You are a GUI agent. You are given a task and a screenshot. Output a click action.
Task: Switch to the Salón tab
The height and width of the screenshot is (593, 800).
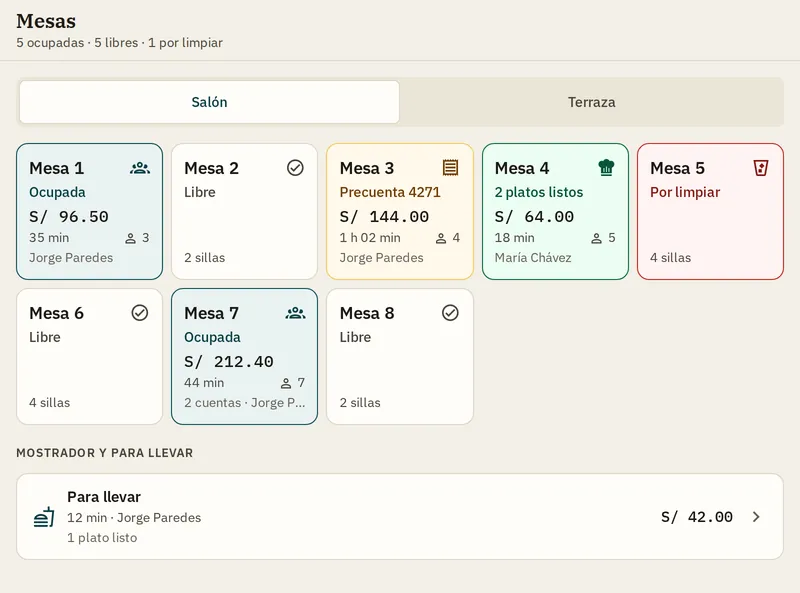click(x=209, y=102)
